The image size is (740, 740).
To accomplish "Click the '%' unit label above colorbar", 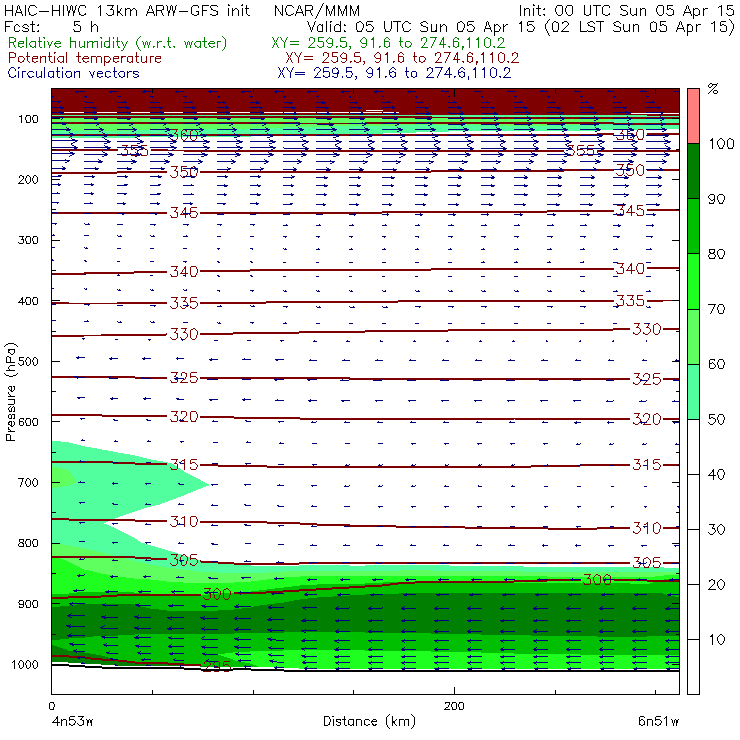I will click(x=713, y=89).
